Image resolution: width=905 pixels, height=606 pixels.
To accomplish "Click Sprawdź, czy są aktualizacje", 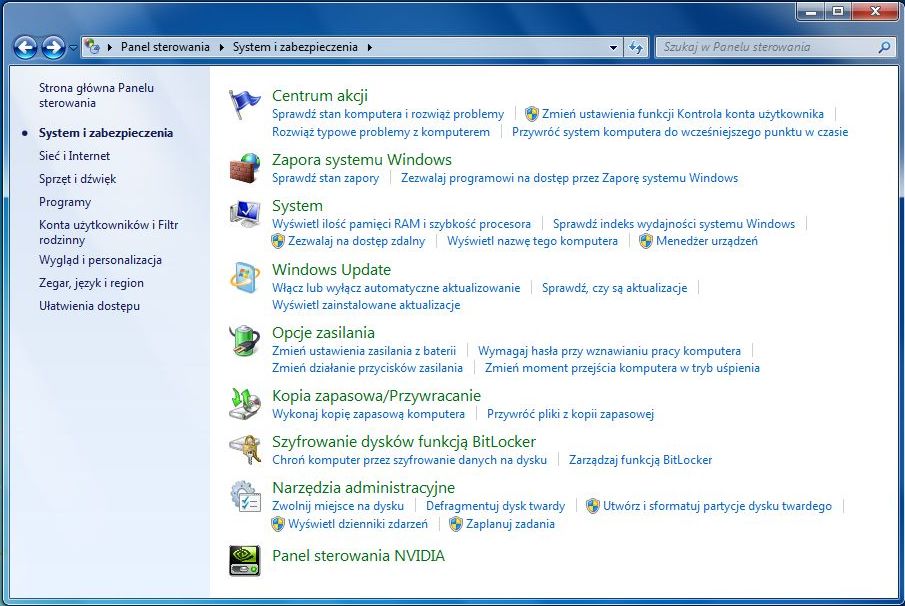I will [x=614, y=287].
